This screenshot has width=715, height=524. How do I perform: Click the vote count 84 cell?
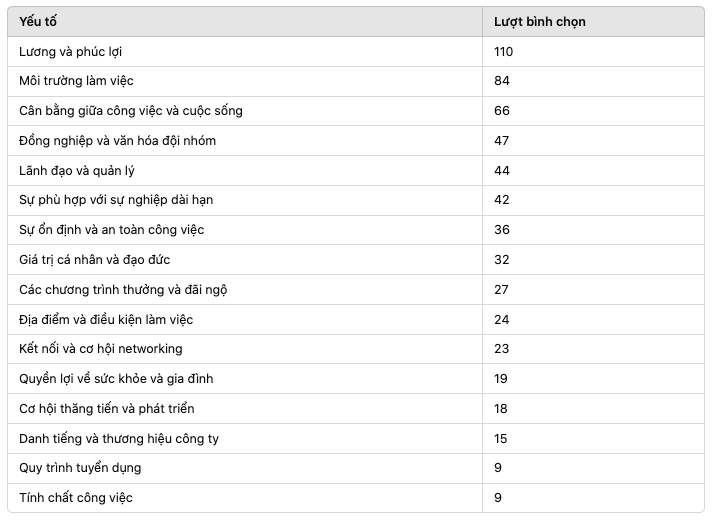click(593, 81)
